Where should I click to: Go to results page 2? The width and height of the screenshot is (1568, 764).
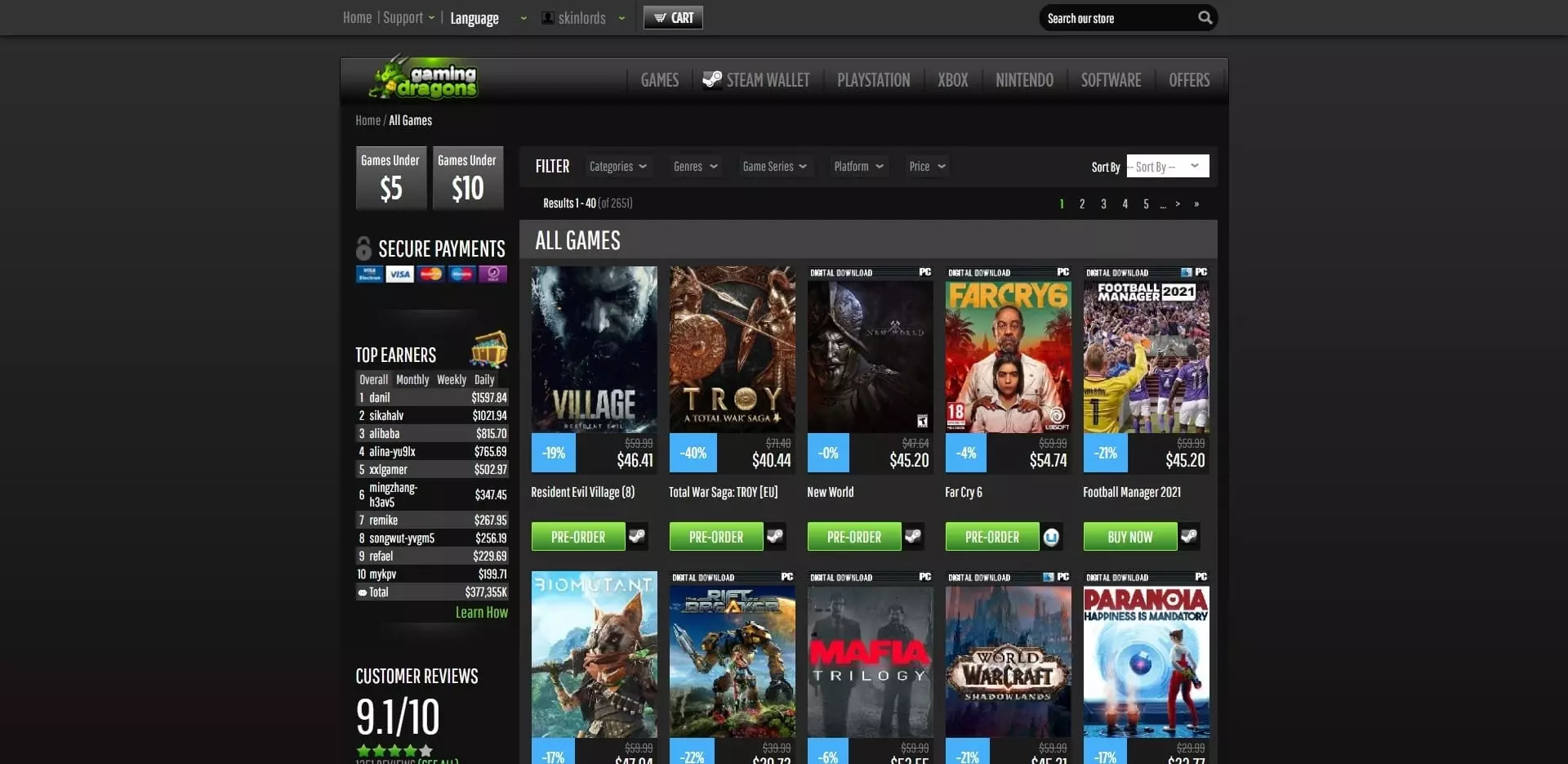point(1082,203)
